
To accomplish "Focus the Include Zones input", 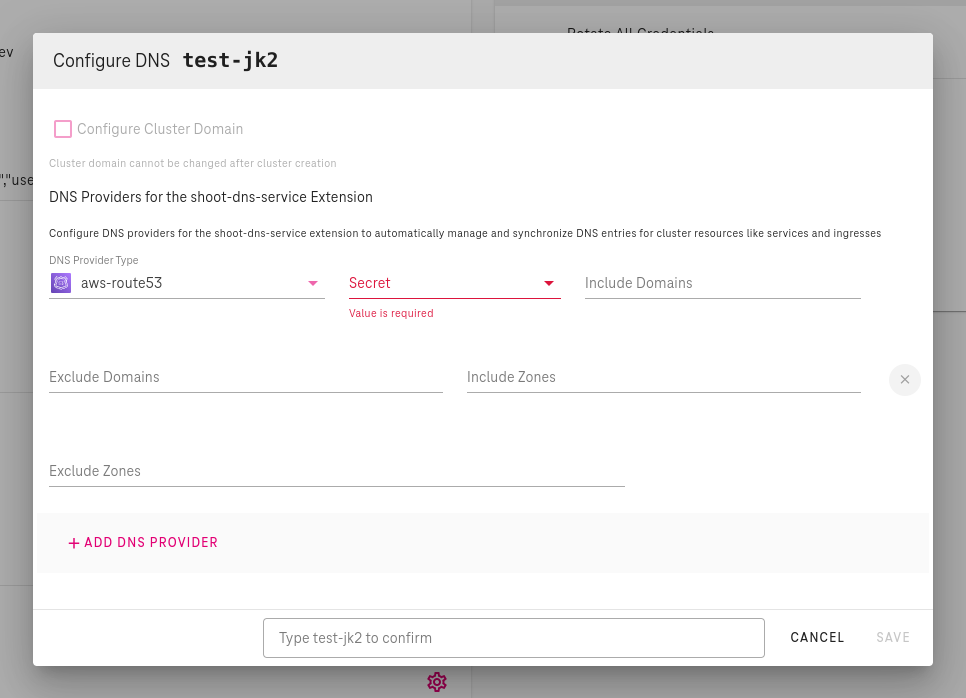I will coord(663,377).
